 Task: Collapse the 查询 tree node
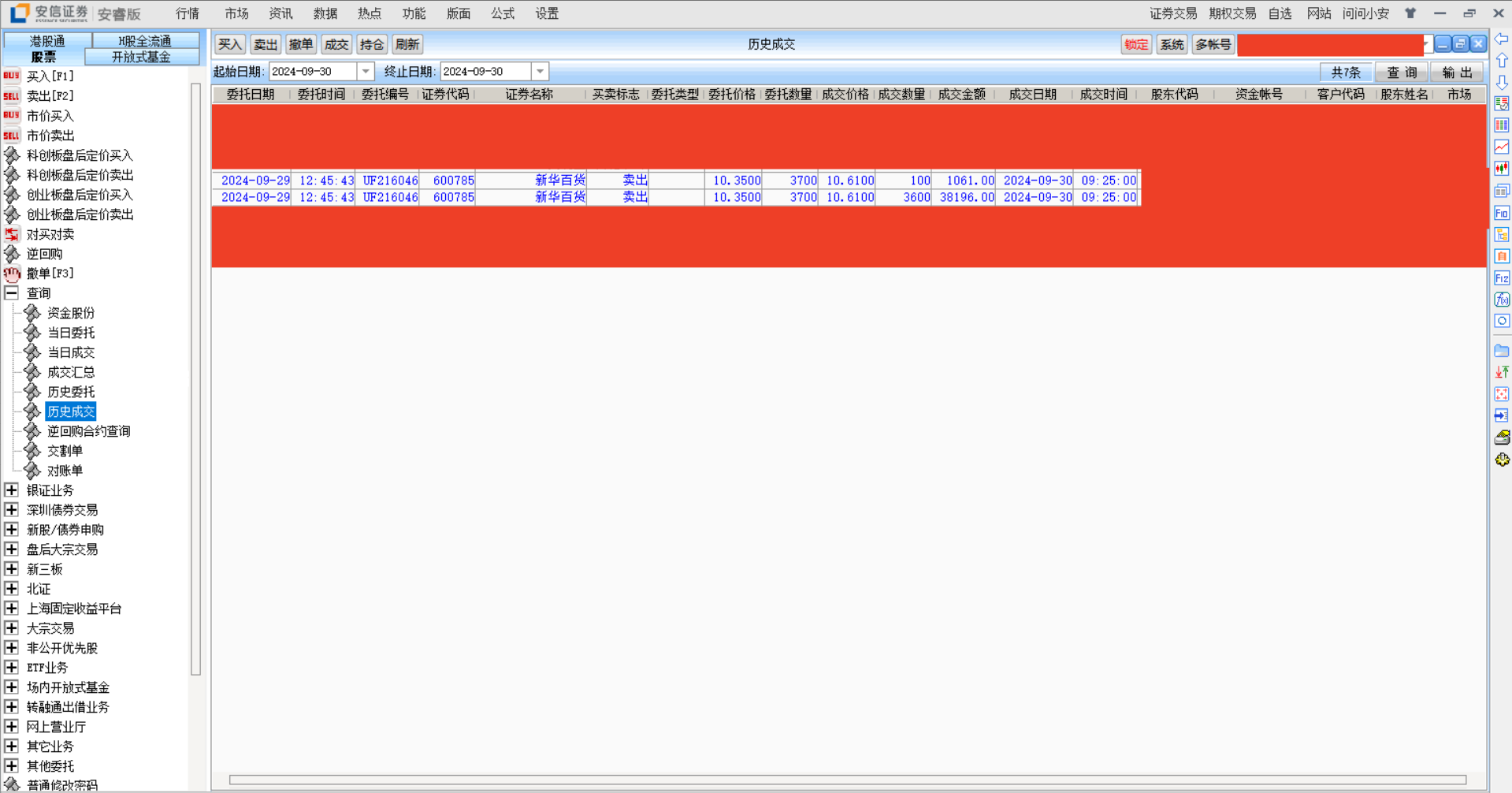click(11, 293)
